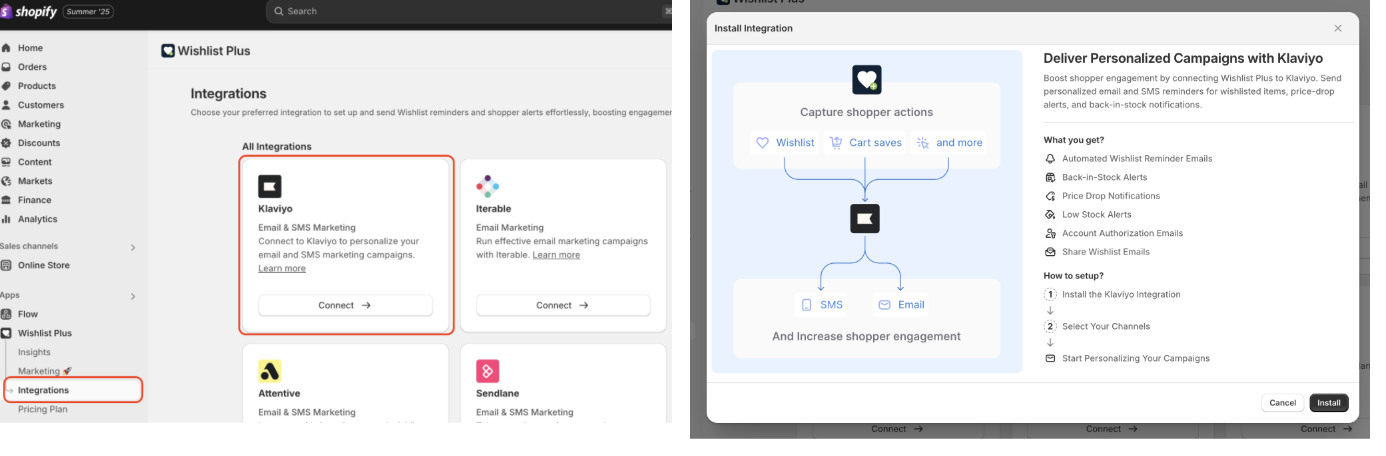
Task: Click the Wishlist Plus page header icon
Action: pos(168,50)
